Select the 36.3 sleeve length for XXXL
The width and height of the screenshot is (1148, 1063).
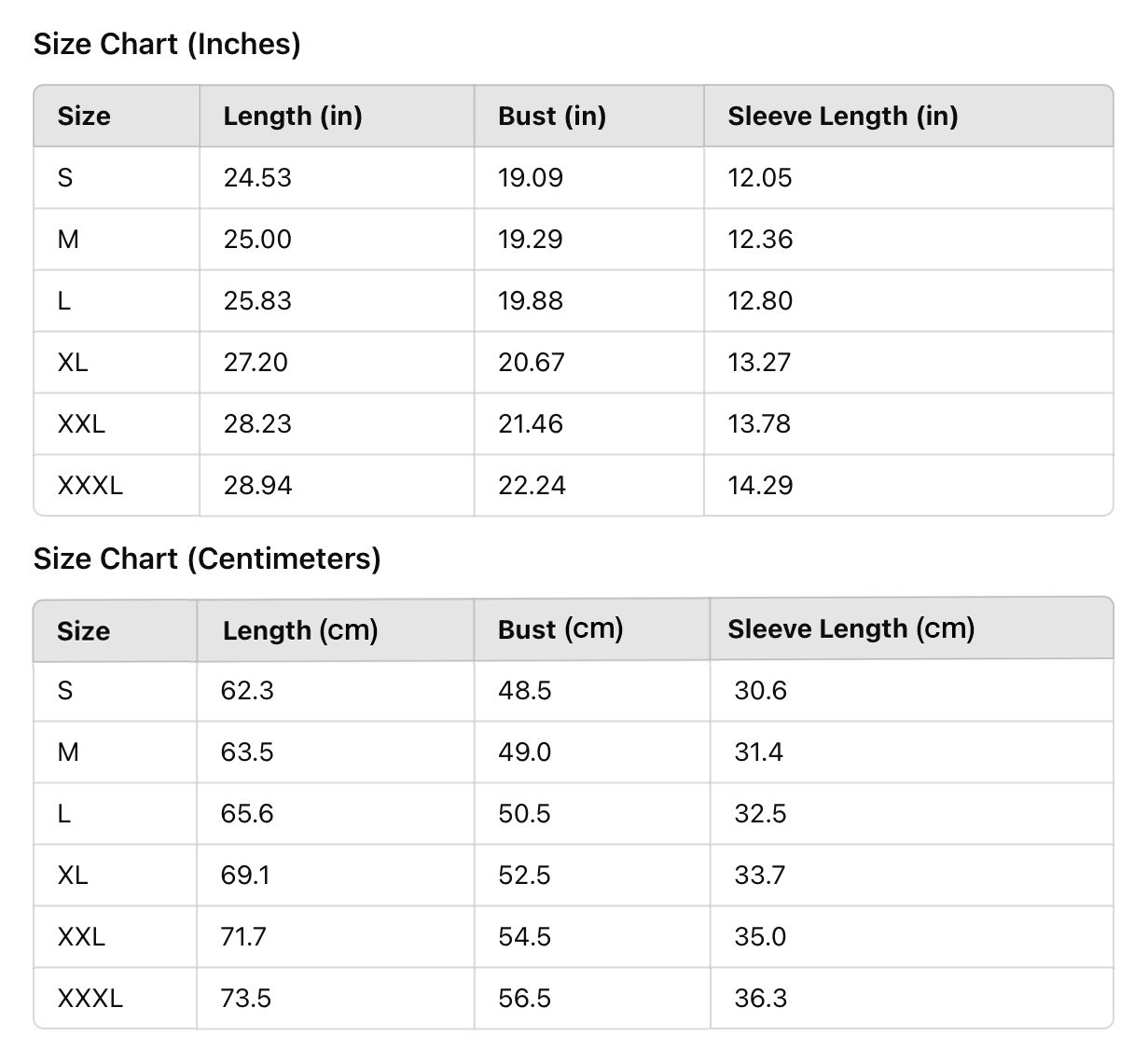click(x=760, y=998)
